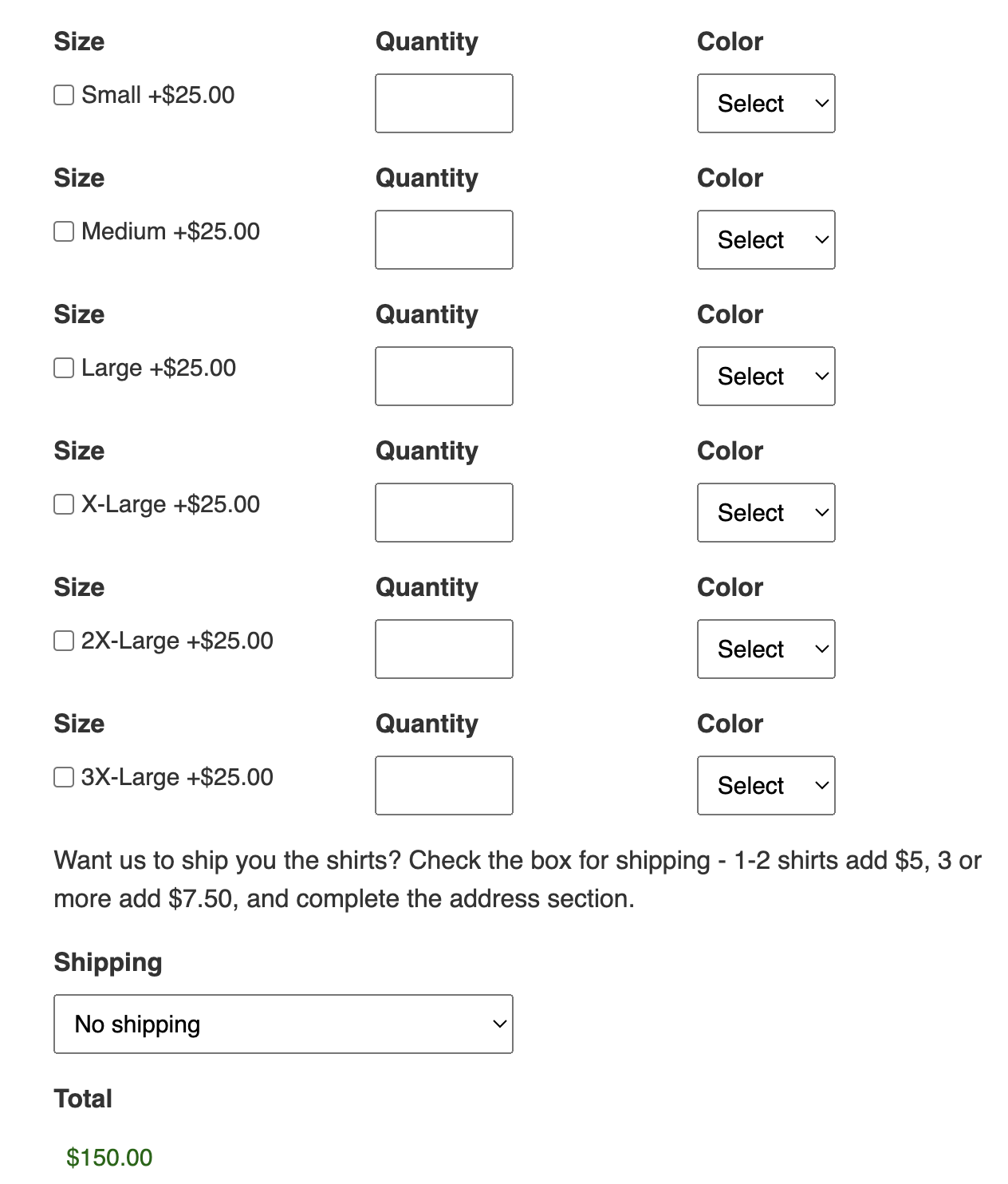Open the Large shirt Color select

point(766,377)
